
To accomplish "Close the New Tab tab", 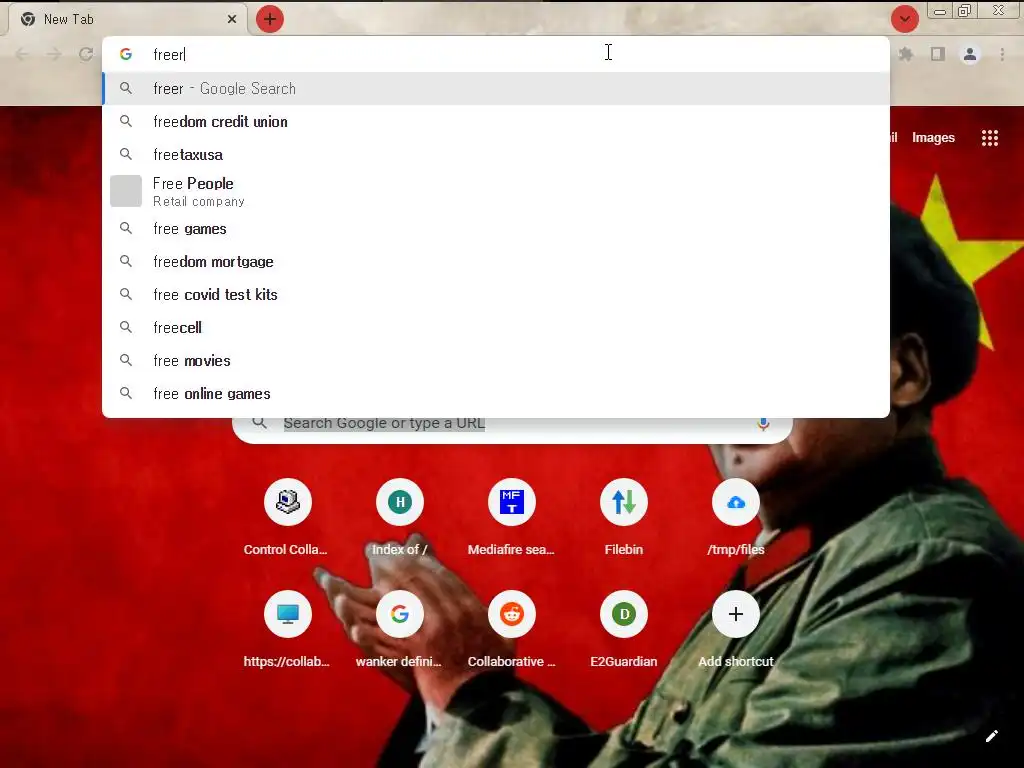I will coord(232,19).
